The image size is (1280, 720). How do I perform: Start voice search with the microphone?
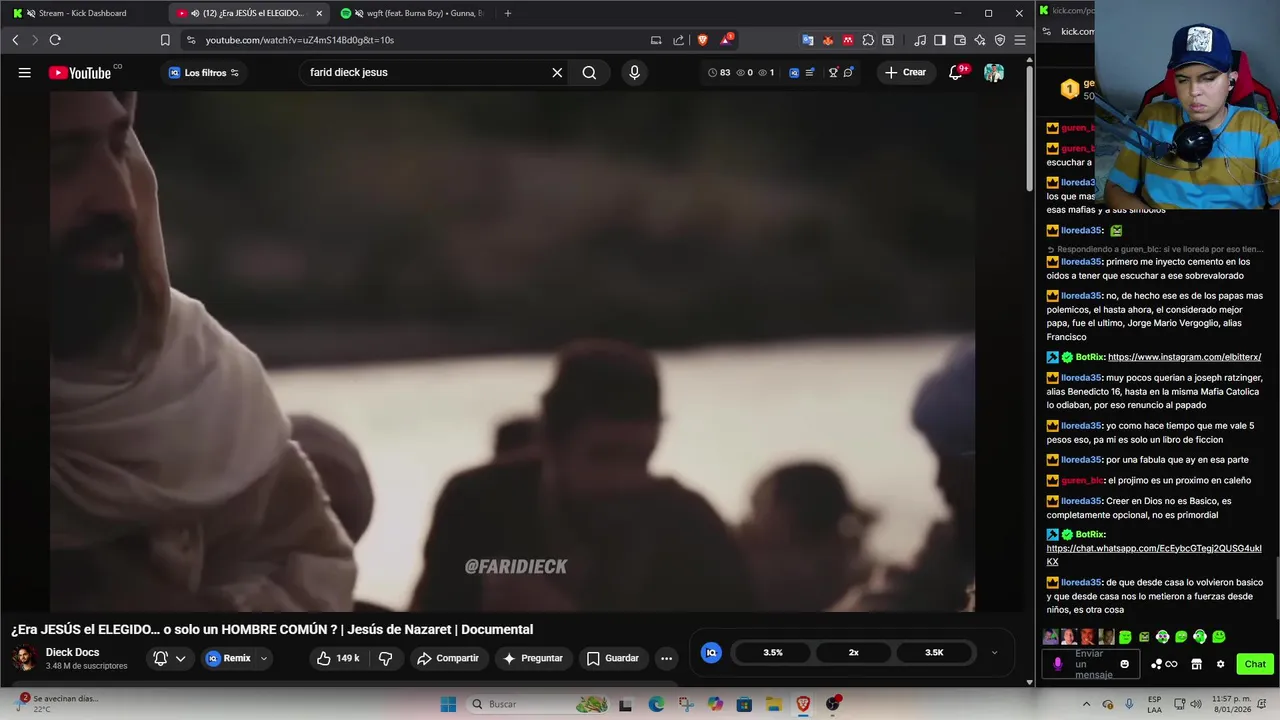[634, 72]
